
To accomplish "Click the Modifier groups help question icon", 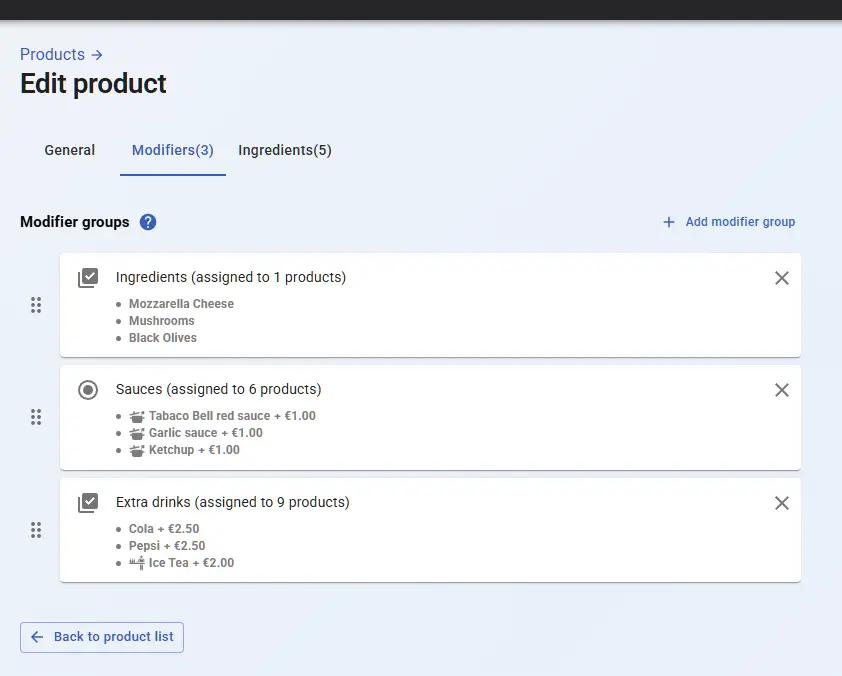I will click(x=148, y=222).
